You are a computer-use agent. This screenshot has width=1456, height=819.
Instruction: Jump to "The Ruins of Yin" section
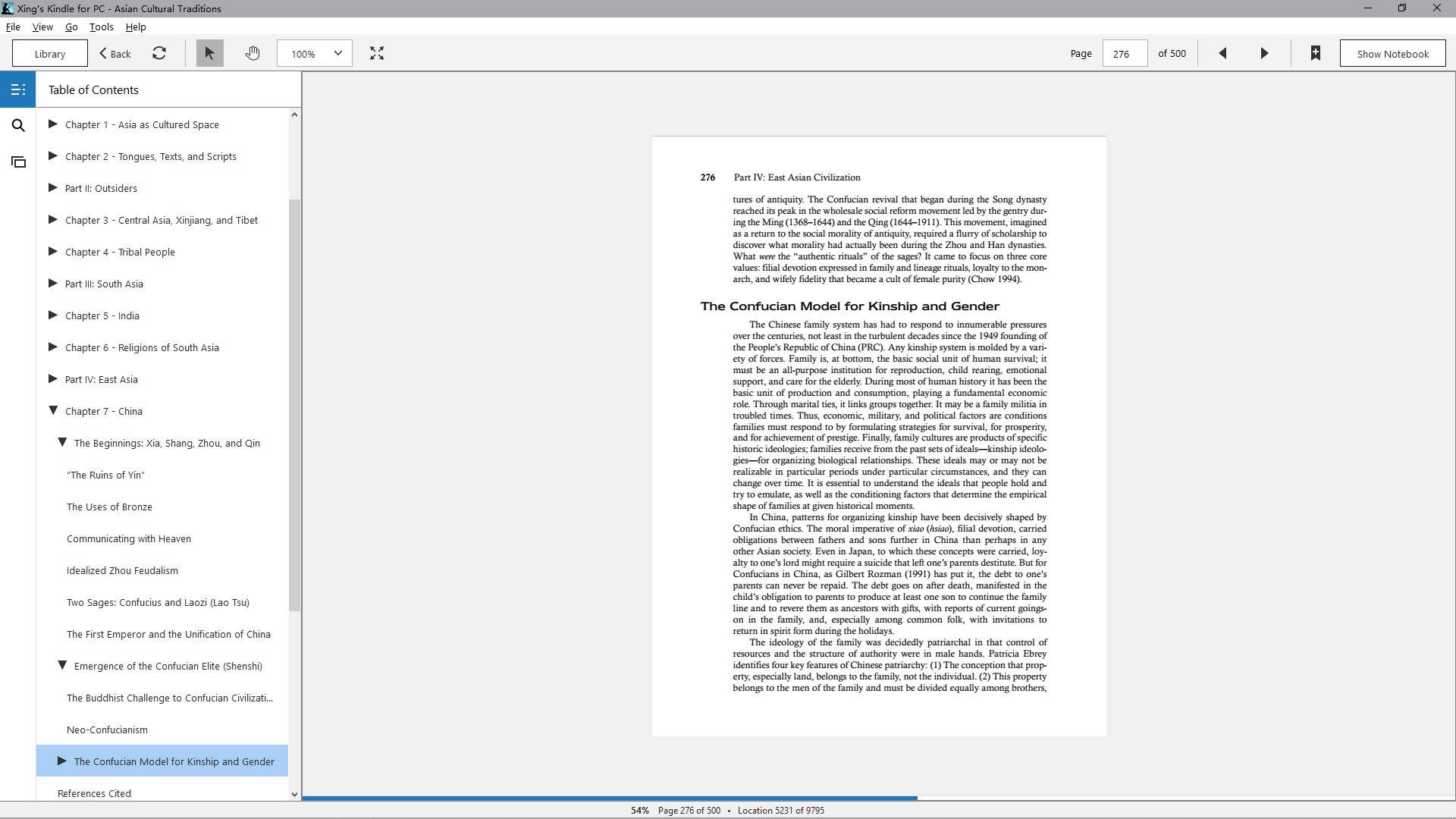click(105, 475)
